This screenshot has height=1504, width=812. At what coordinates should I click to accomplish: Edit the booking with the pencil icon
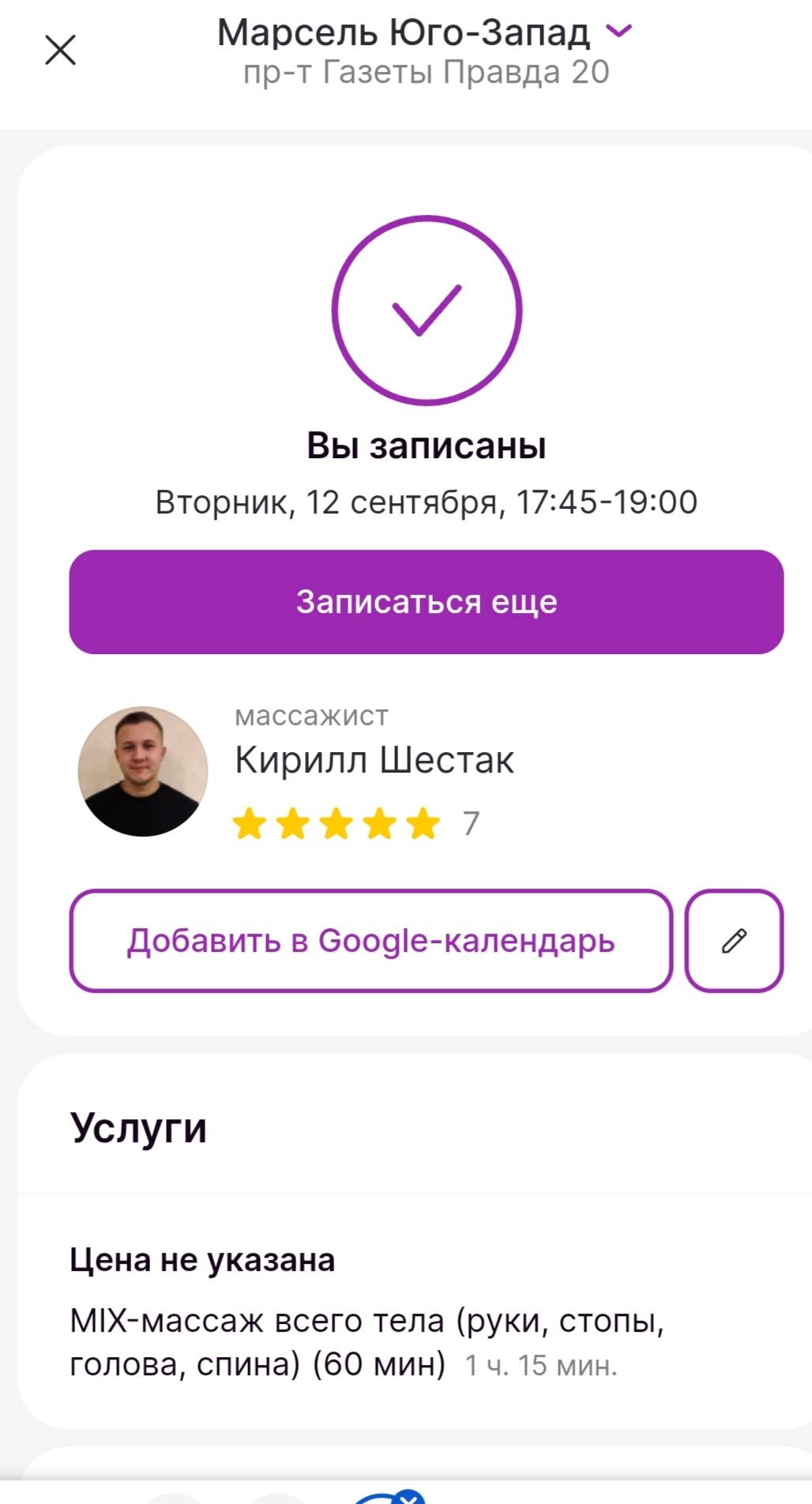735,941
